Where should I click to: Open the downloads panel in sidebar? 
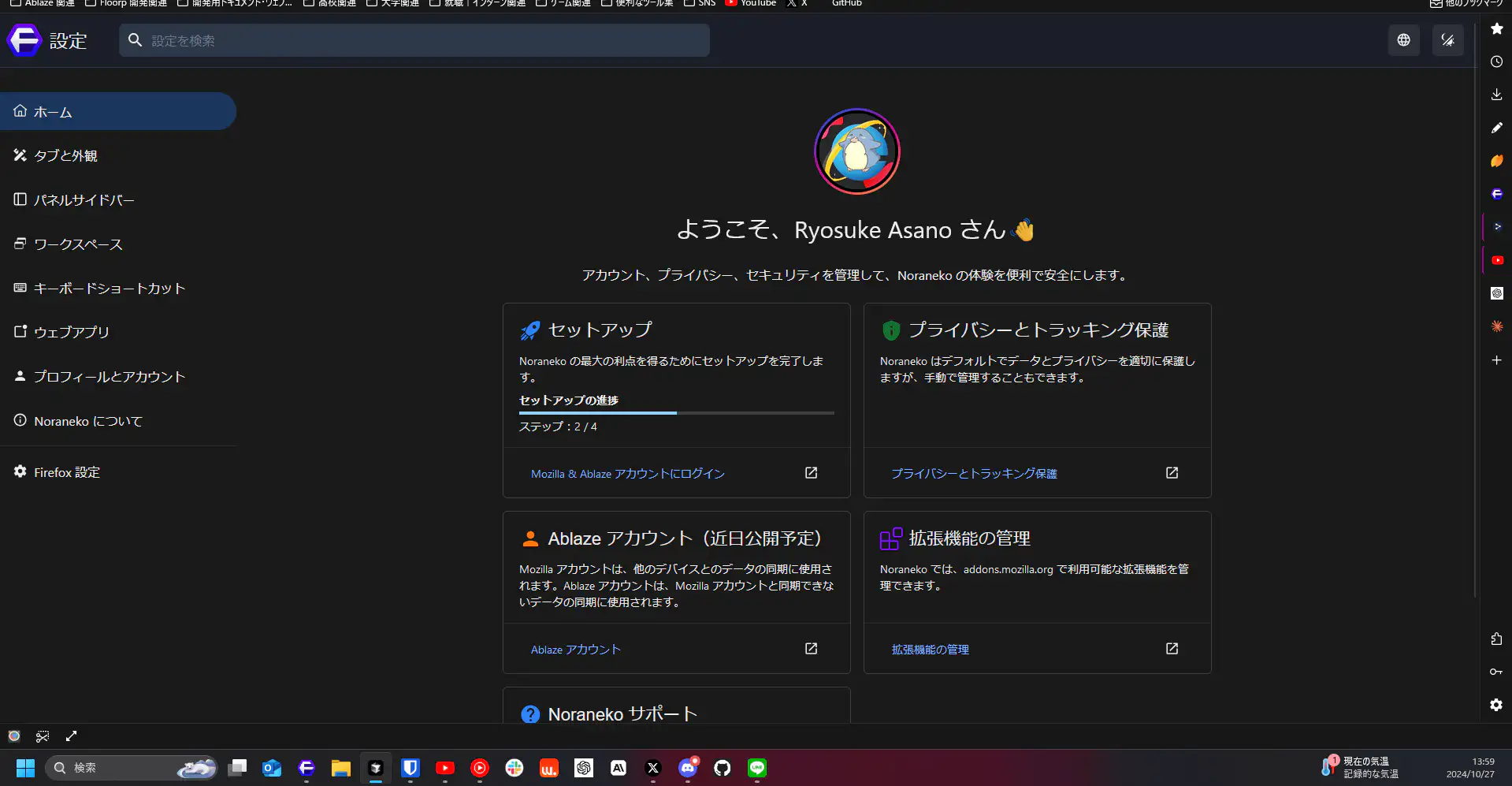1496,95
